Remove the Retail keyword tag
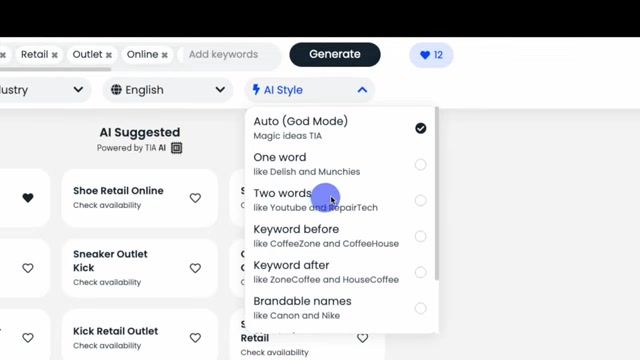This screenshot has height=360, width=640. [55, 55]
